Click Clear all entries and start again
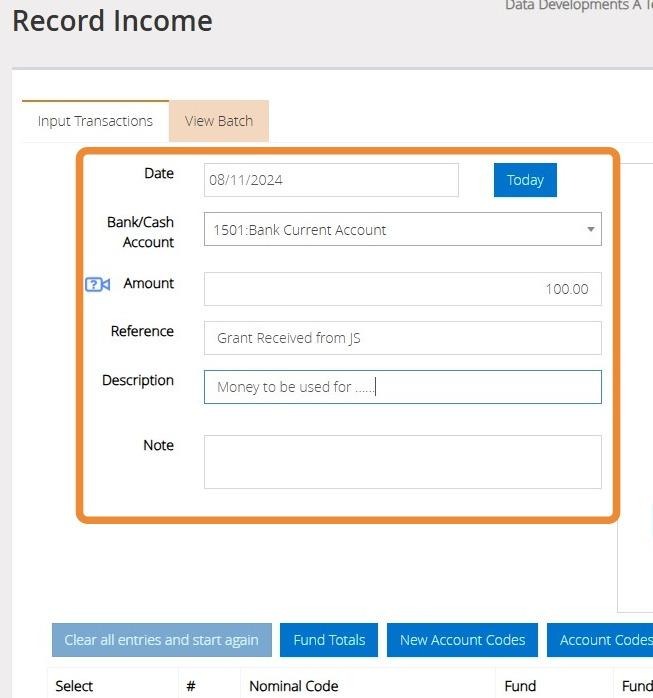This screenshot has height=698, width=653. [162, 640]
